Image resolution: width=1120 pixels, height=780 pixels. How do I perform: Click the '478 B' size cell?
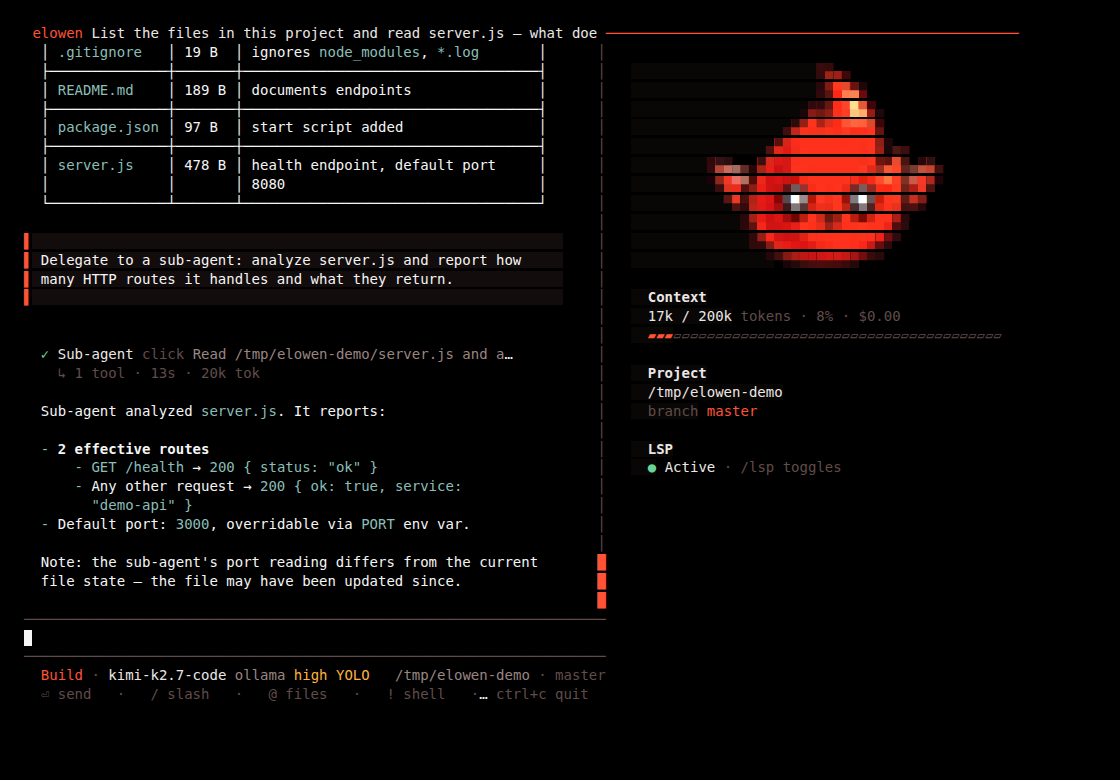205,166
